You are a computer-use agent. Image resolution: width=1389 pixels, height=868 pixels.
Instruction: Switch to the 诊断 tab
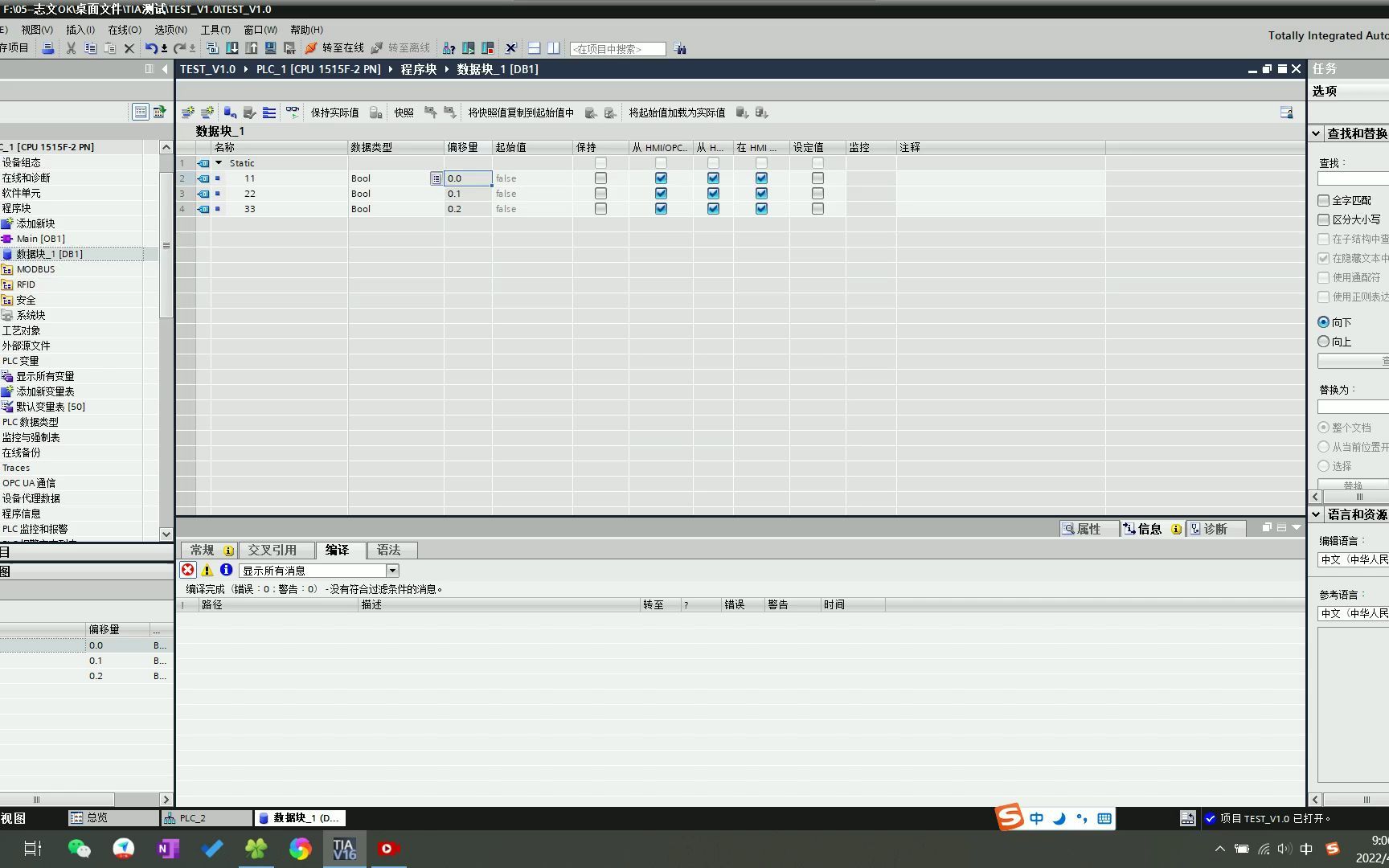click(1215, 529)
